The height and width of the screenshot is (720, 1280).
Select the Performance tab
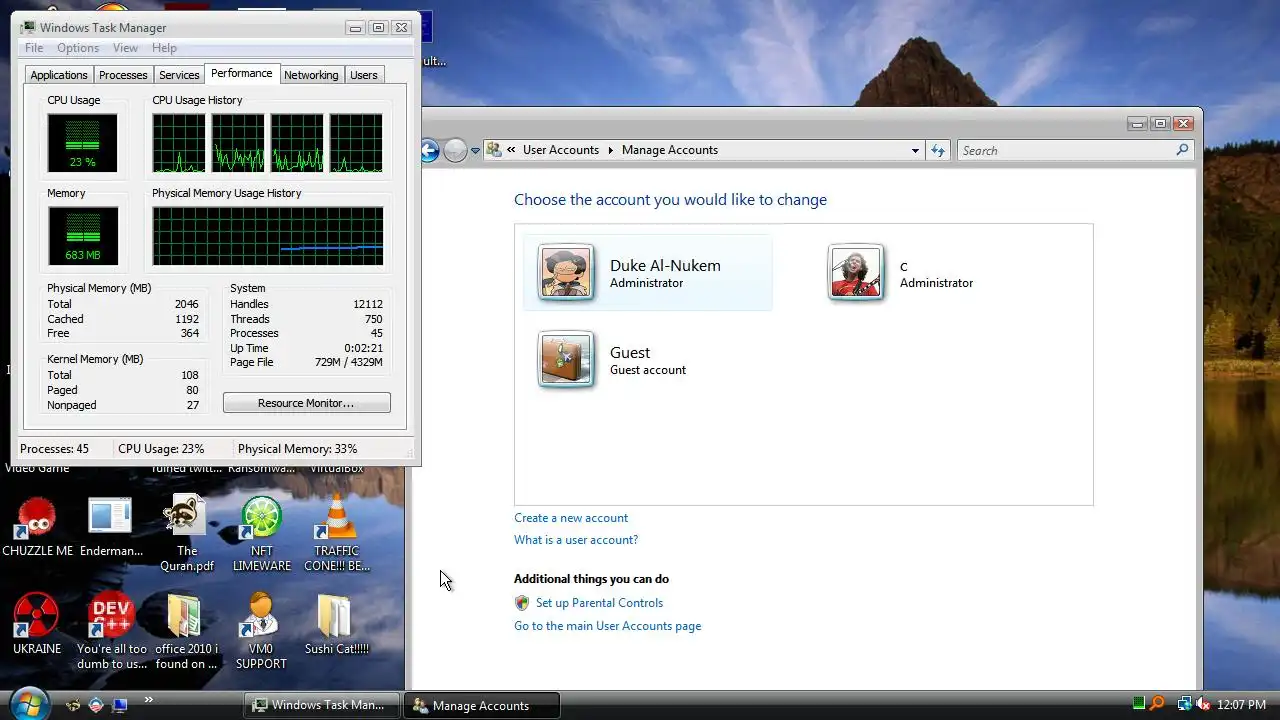point(241,73)
